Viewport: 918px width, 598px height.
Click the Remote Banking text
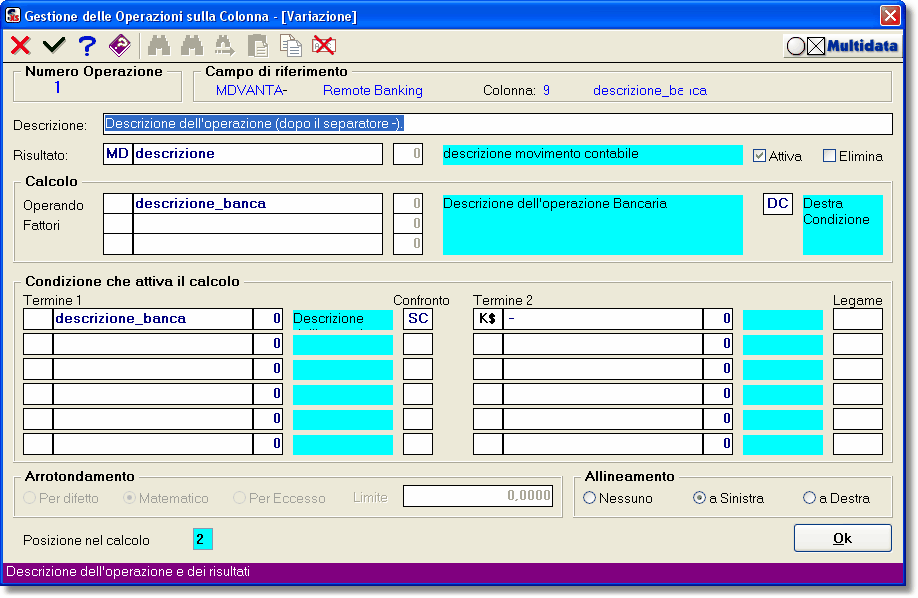(372, 91)
